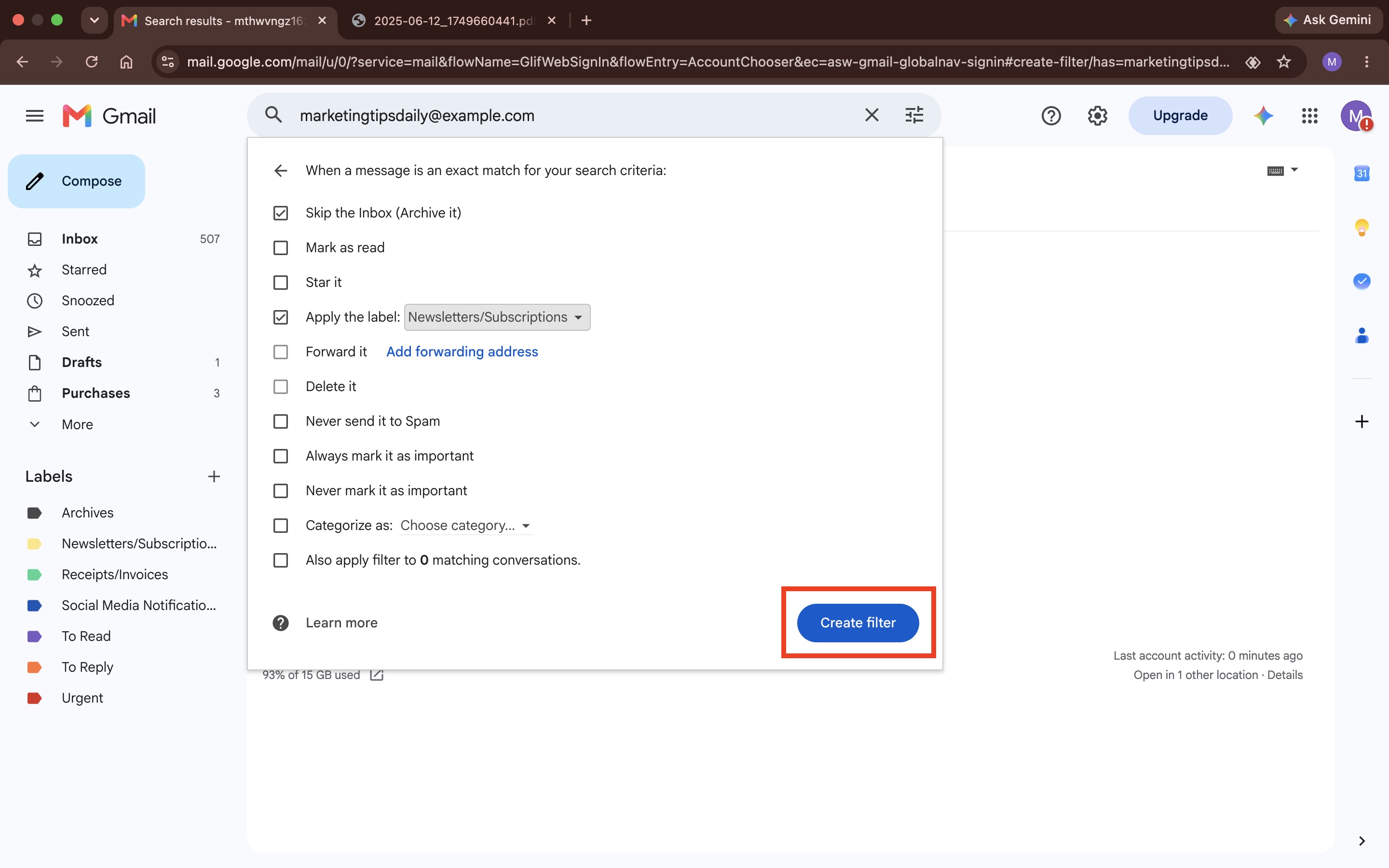Go back using the filter dialog arrow
The height and width of the screenshot is (868, 1389).
coord(280,171)
